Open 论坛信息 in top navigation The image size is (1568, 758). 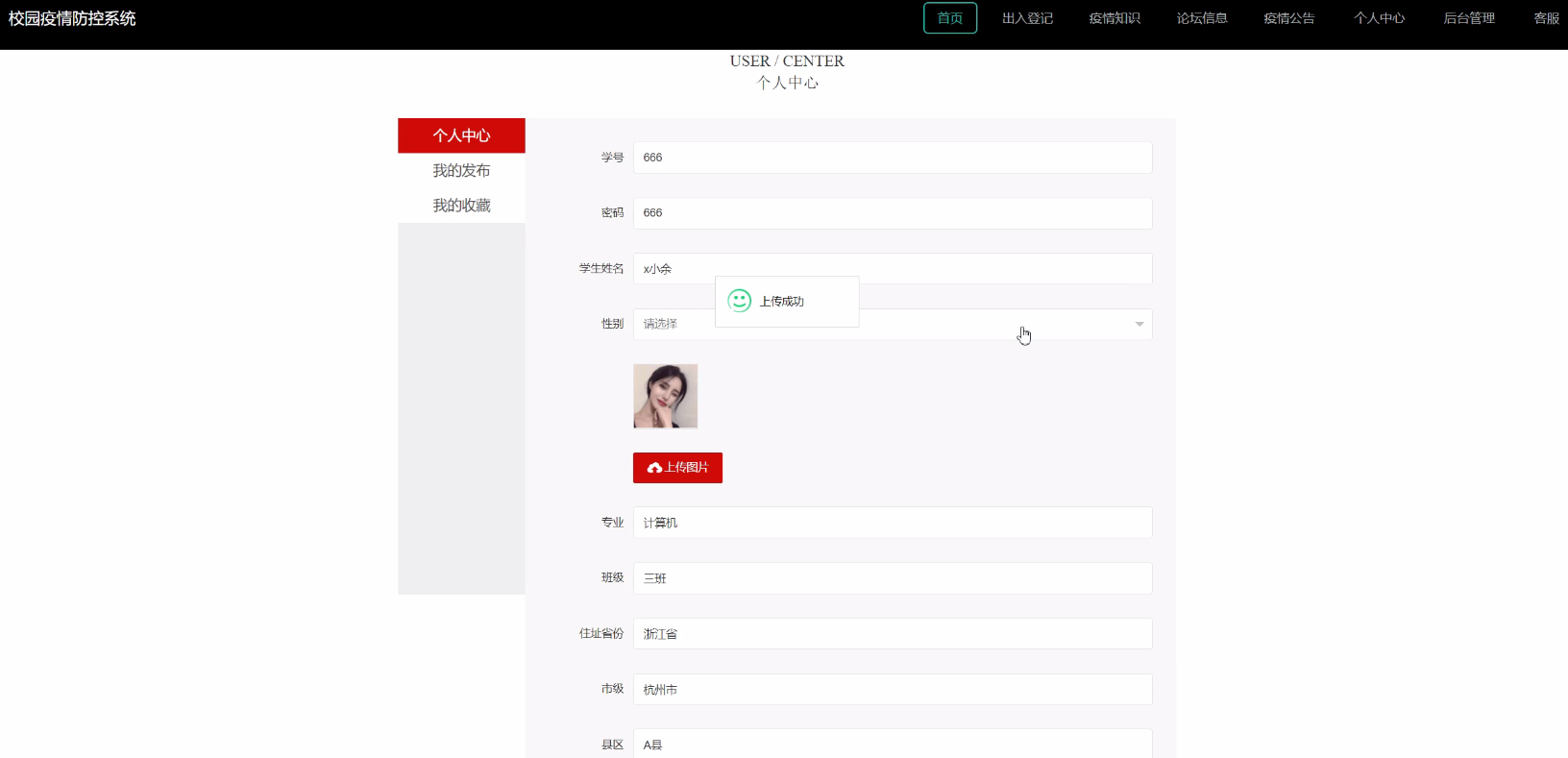[1202, 18]
